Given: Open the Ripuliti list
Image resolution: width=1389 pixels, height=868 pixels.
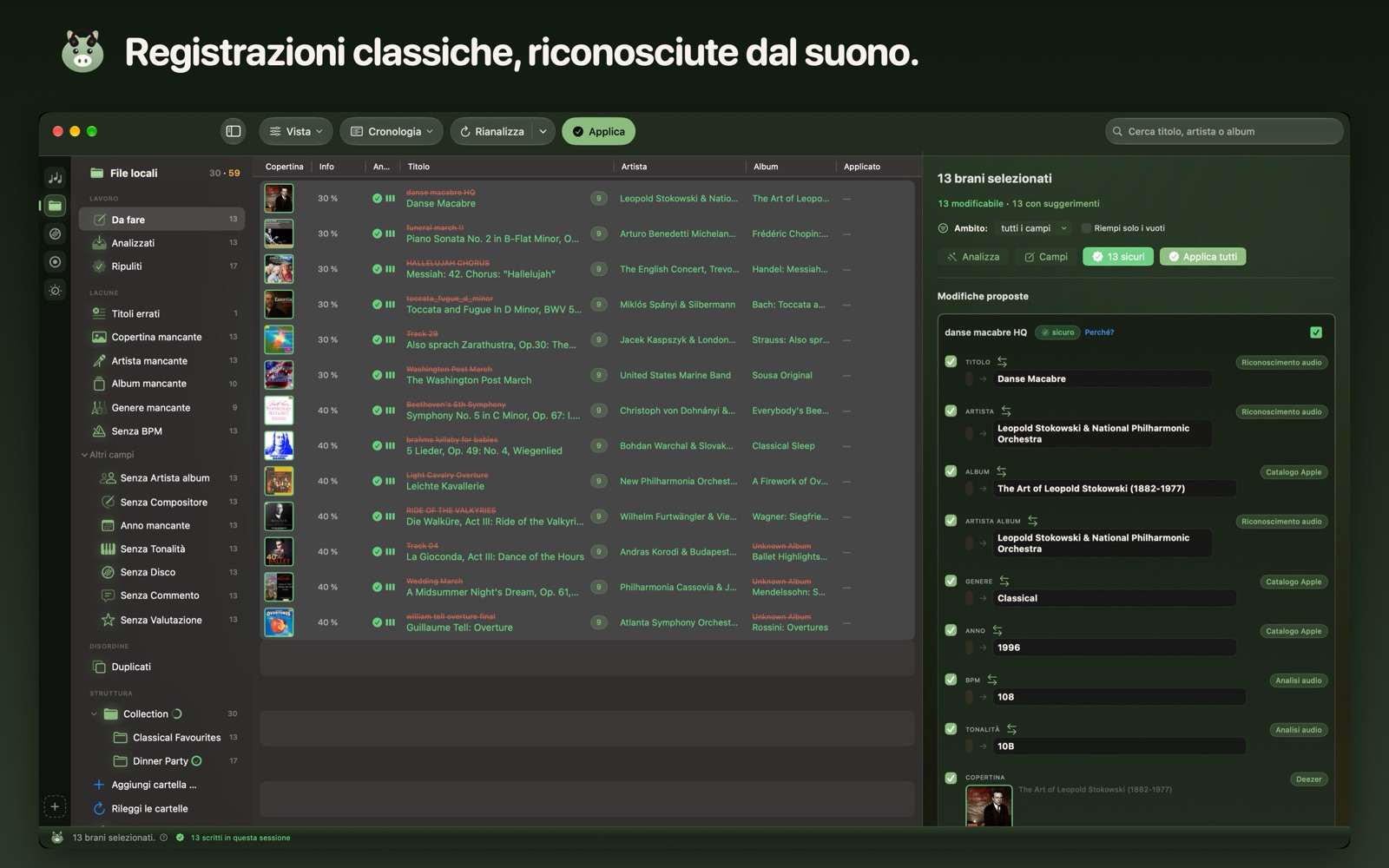Looking at the screenshot, I should [161, 266].
